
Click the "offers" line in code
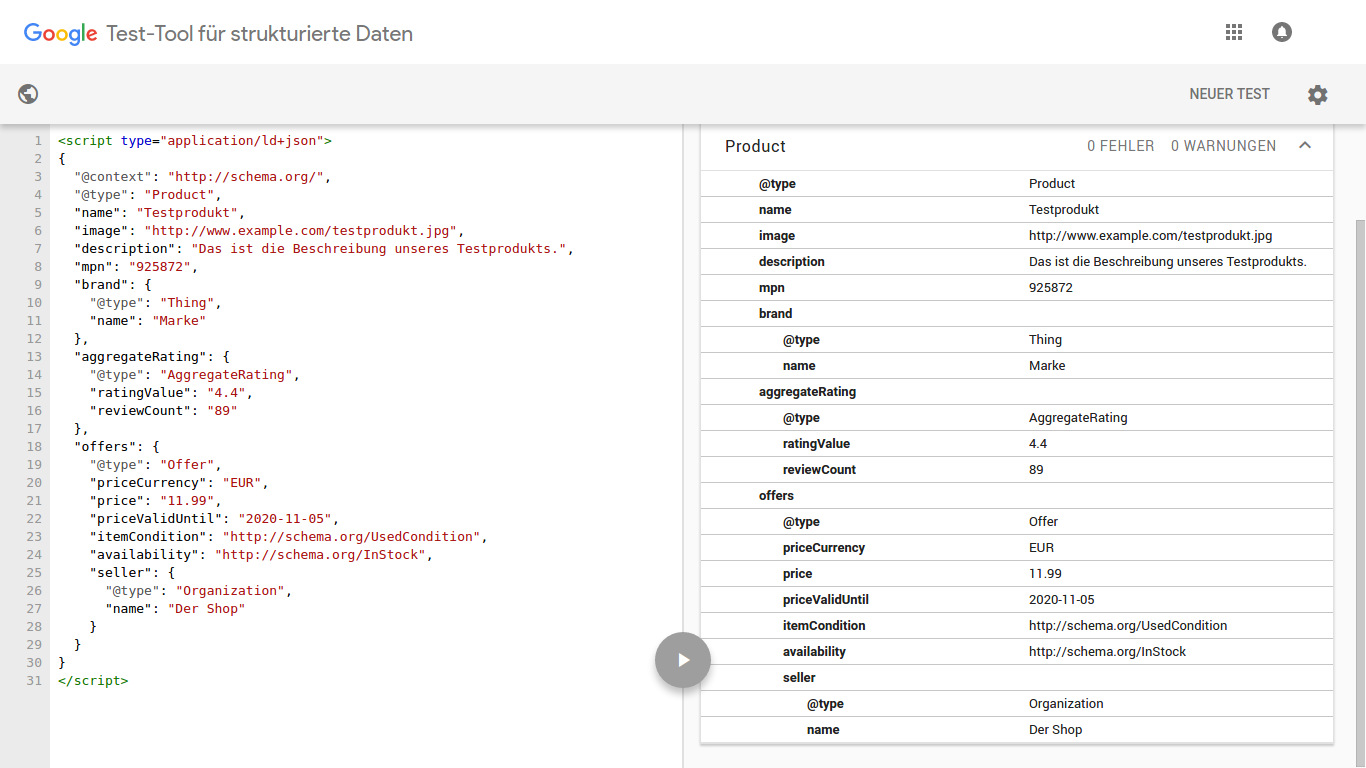click(117, 447)
